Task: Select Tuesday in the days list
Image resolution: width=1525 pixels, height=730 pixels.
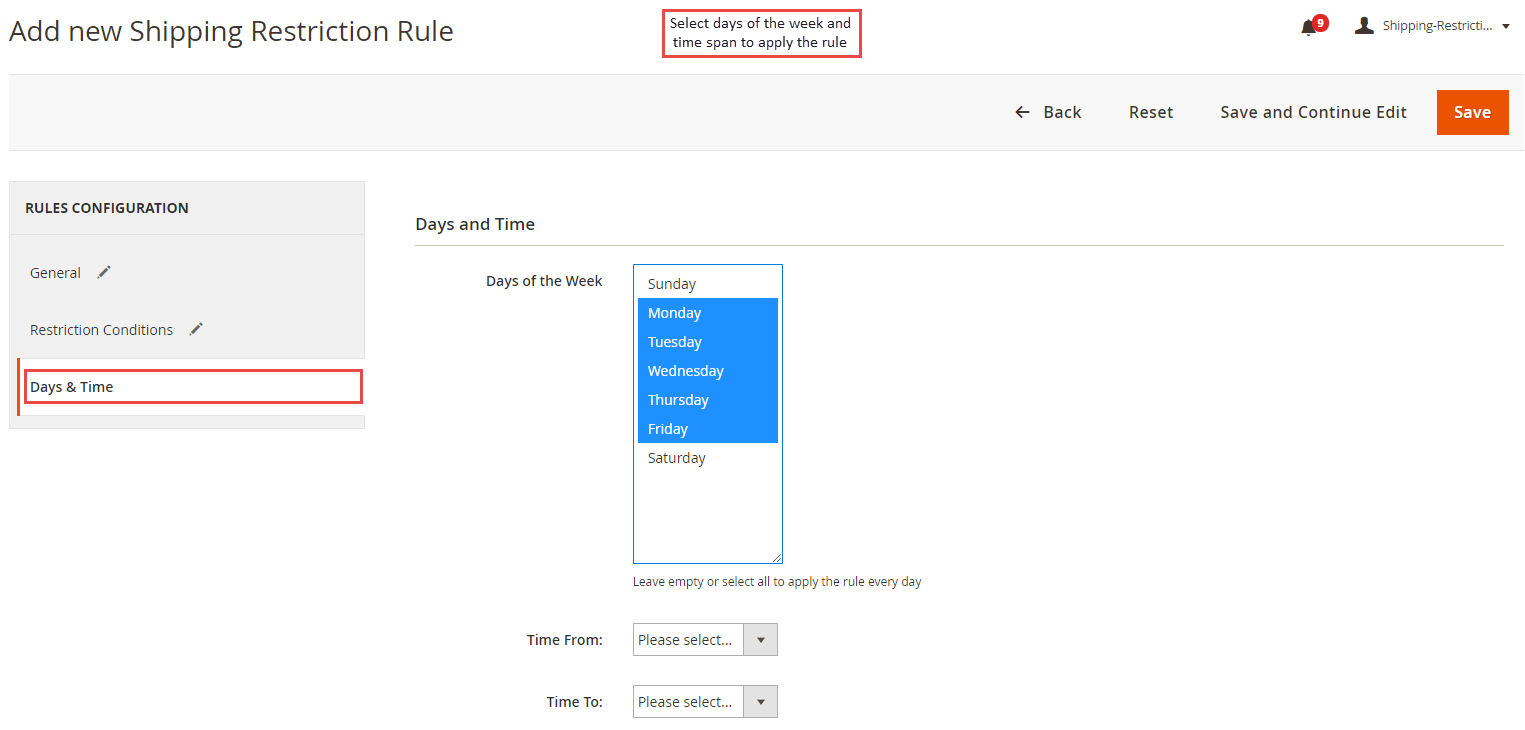Action: click(x=708, y=342)
